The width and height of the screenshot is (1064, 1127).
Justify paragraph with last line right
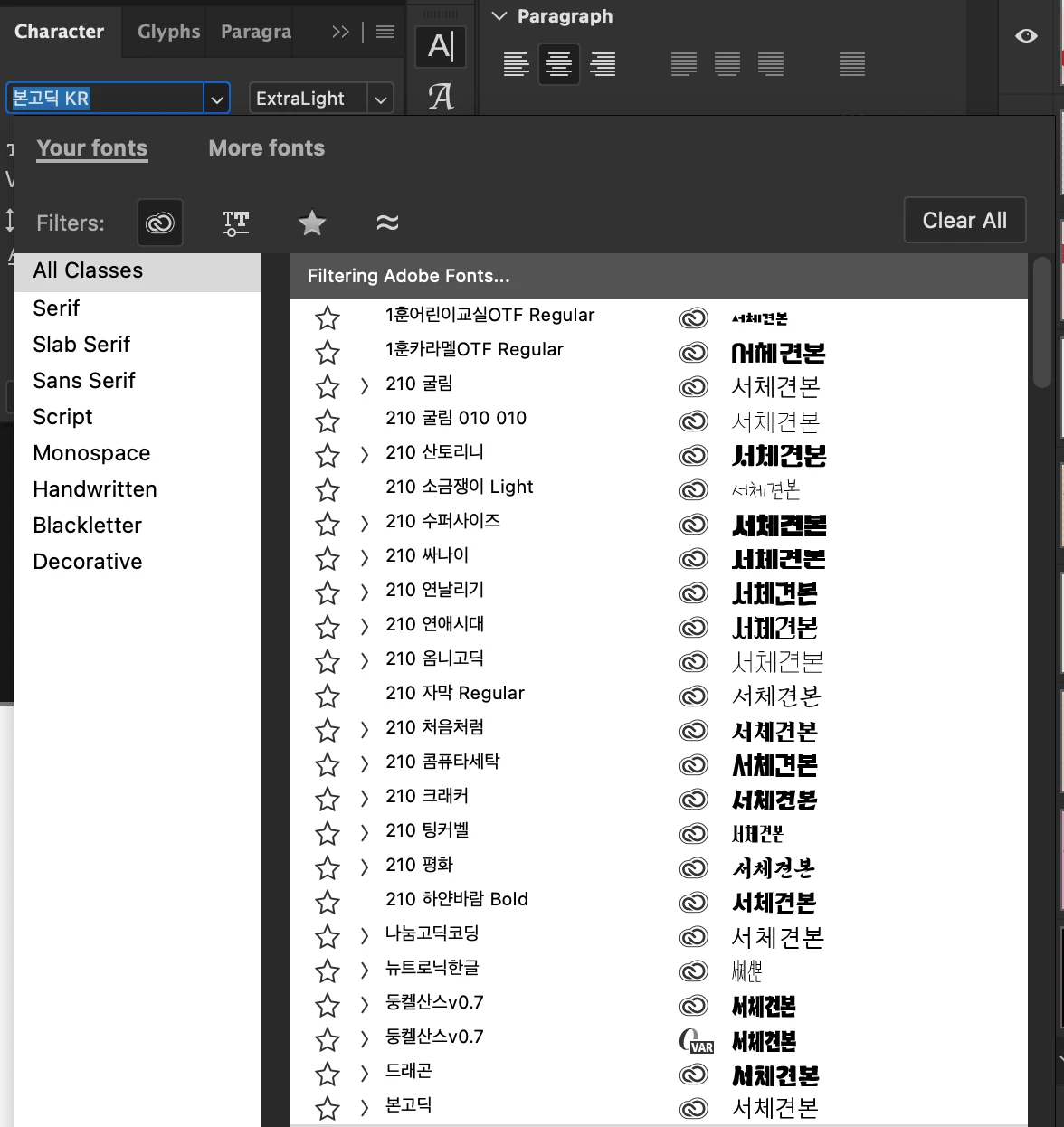coord(771,64)
